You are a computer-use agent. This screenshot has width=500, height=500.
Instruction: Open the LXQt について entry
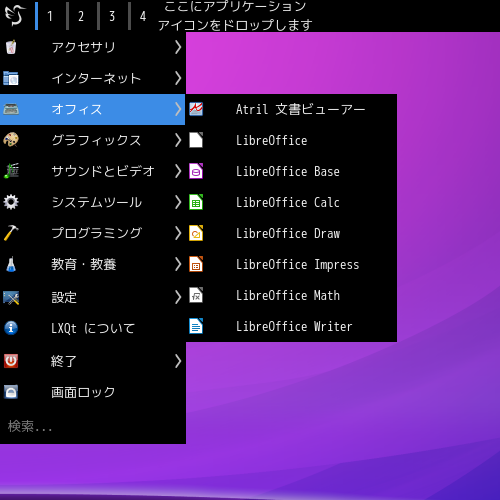[x=92, y=328]
